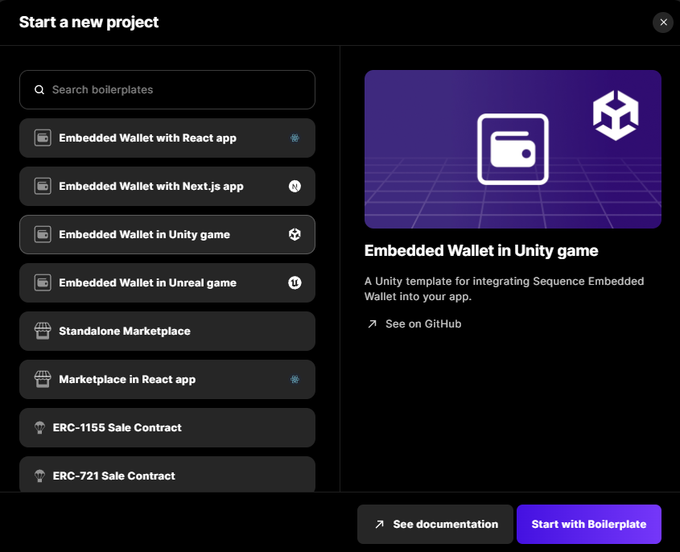Select ERC-1155 Sale Contract
Image resolution: width=680 pixels, height=552 pixels.
click(x=167, y=428)
